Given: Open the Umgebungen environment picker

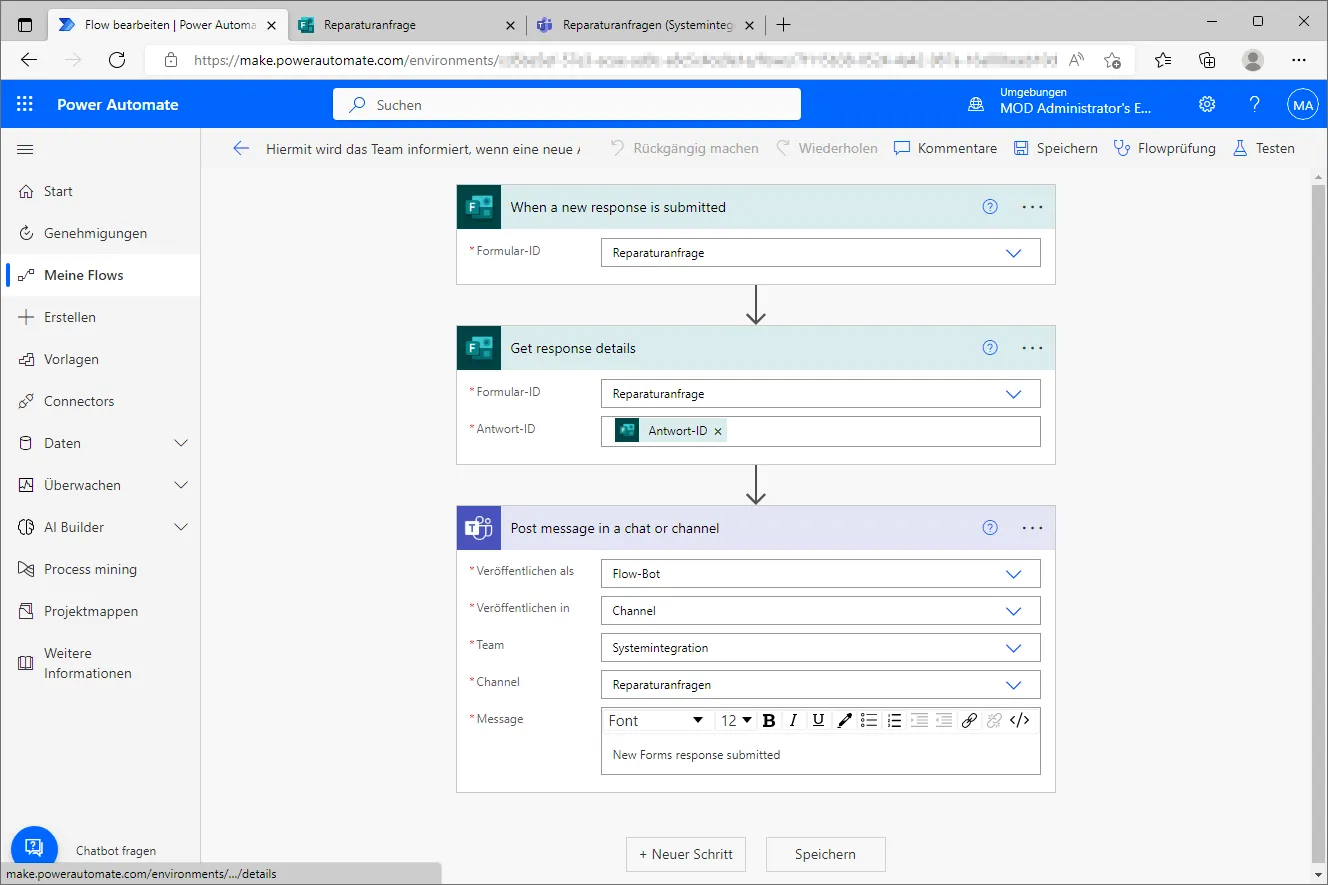Looking at the screenshot, I should click(x=1062, y=104).
